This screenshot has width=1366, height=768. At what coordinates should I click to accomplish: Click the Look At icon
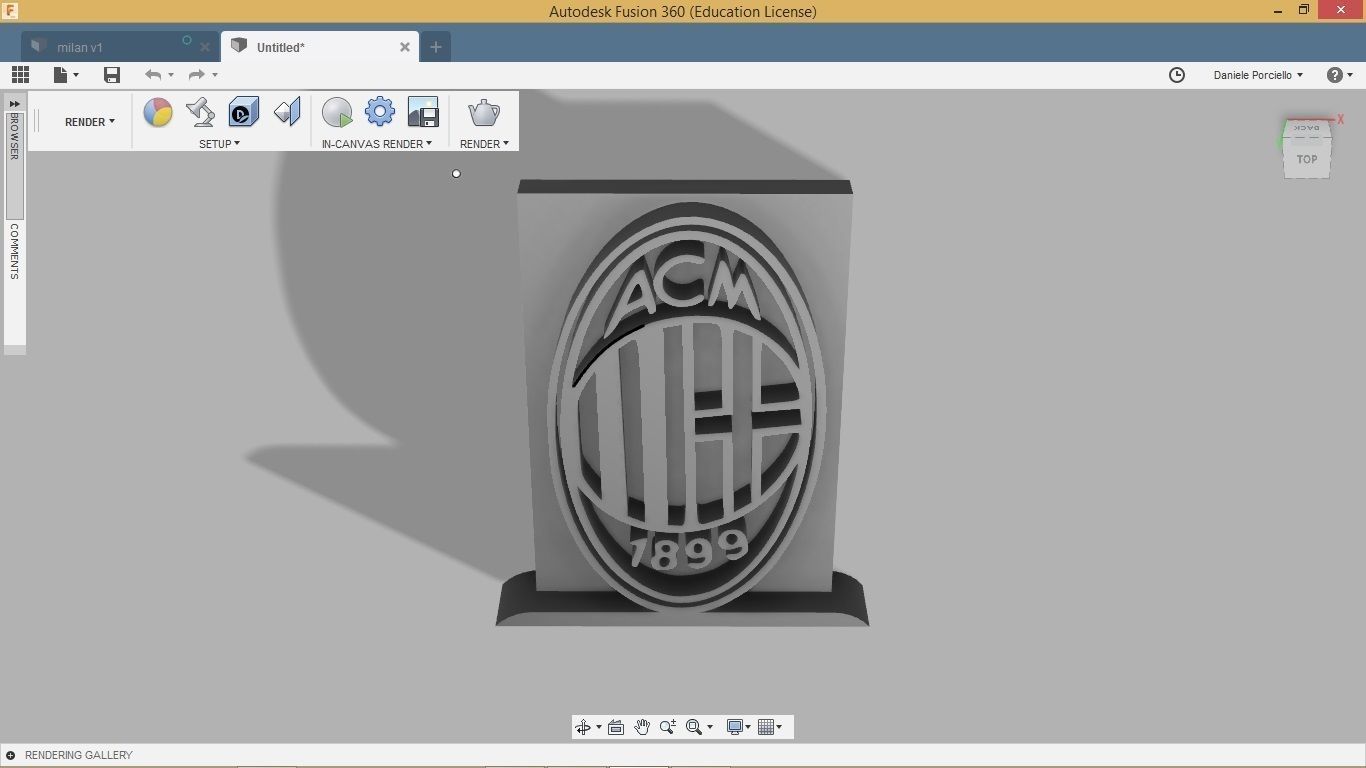616,727
